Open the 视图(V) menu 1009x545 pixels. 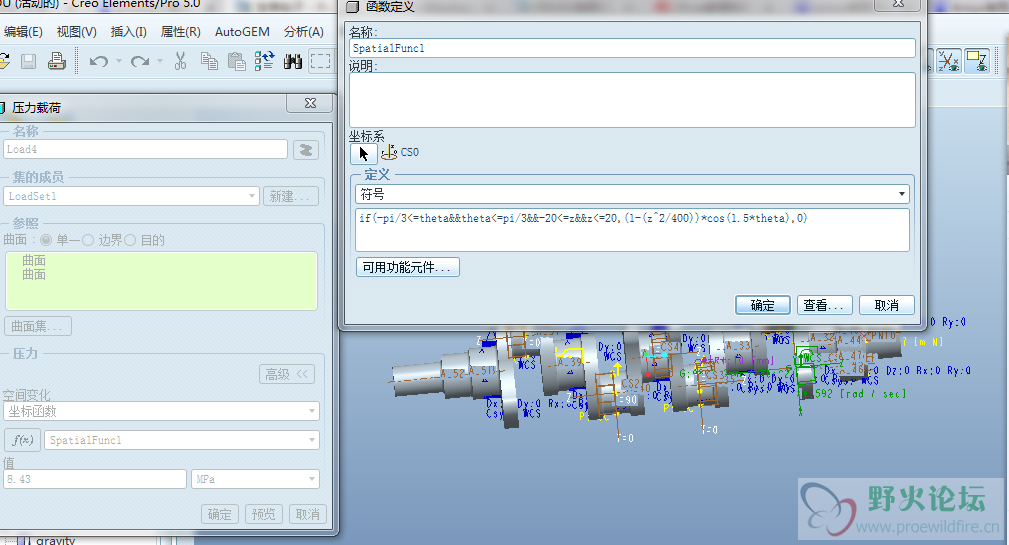pyautogui.click(x=77, y=32)
